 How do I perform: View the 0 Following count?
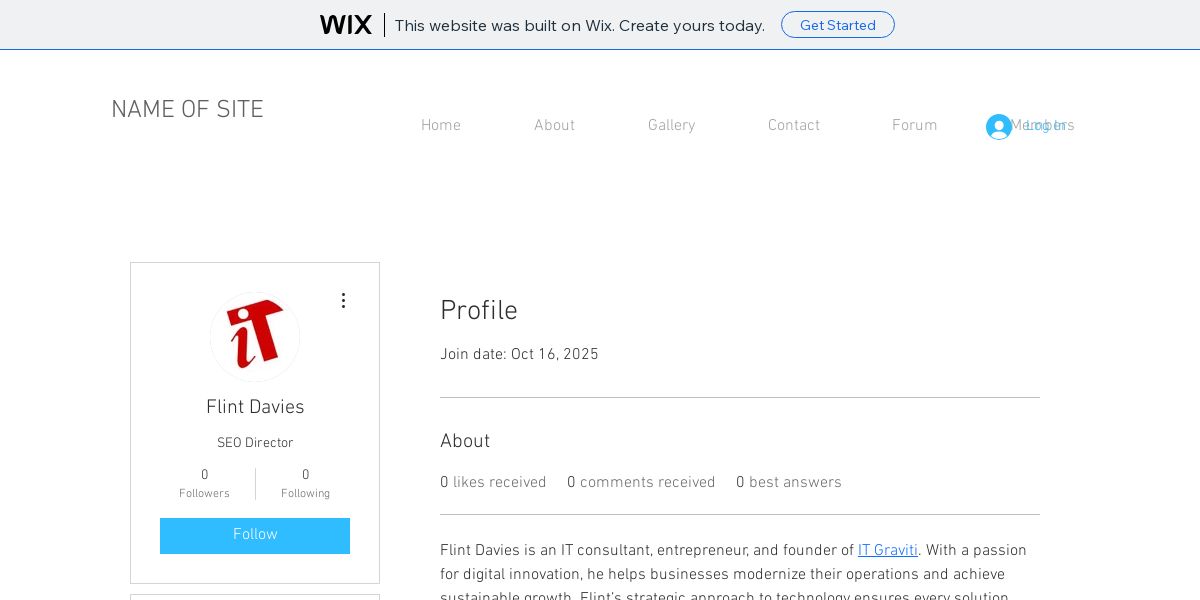(x=305, y=484)
